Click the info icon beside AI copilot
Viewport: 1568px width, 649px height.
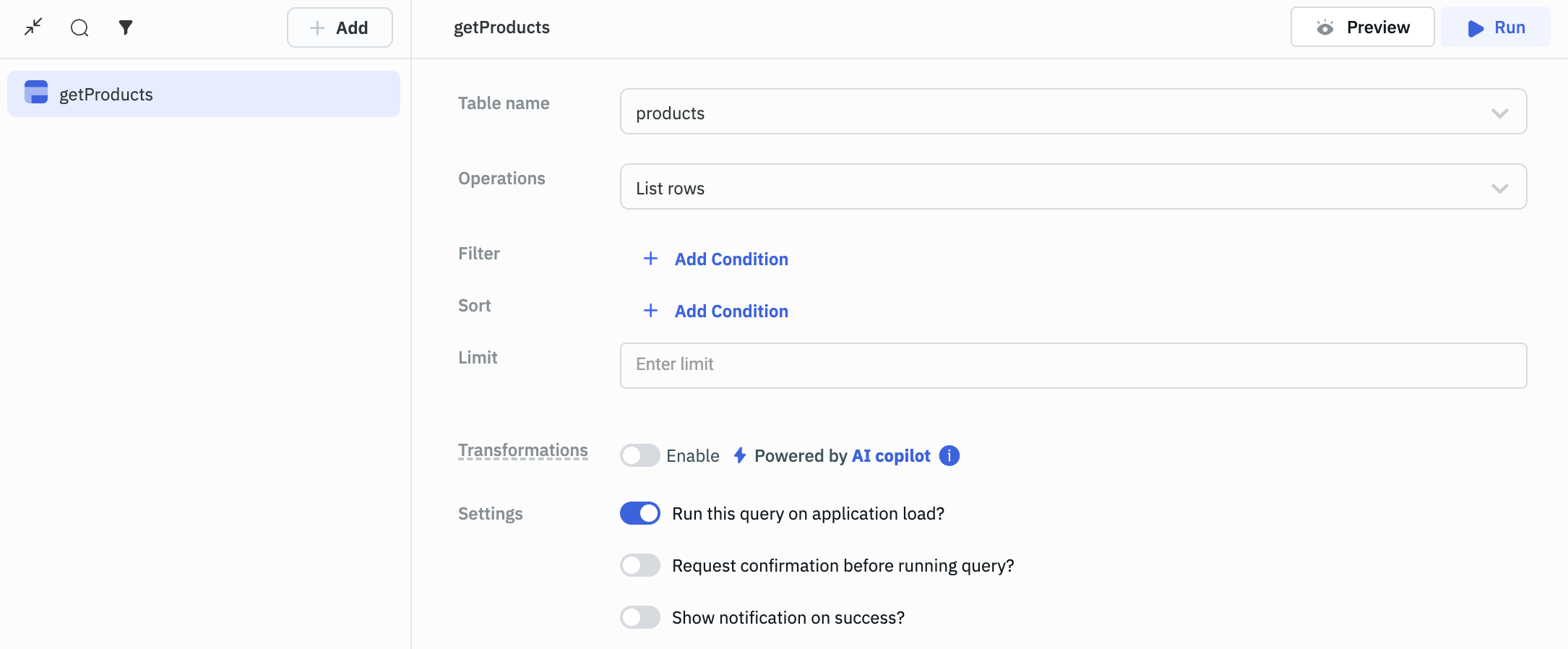949,455
